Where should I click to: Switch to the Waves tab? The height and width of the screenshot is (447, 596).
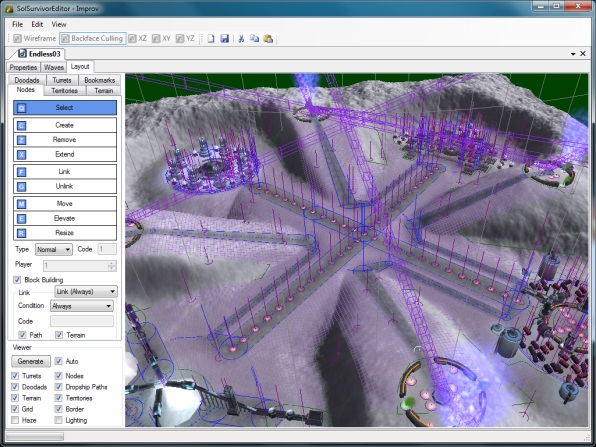(54, 67)
